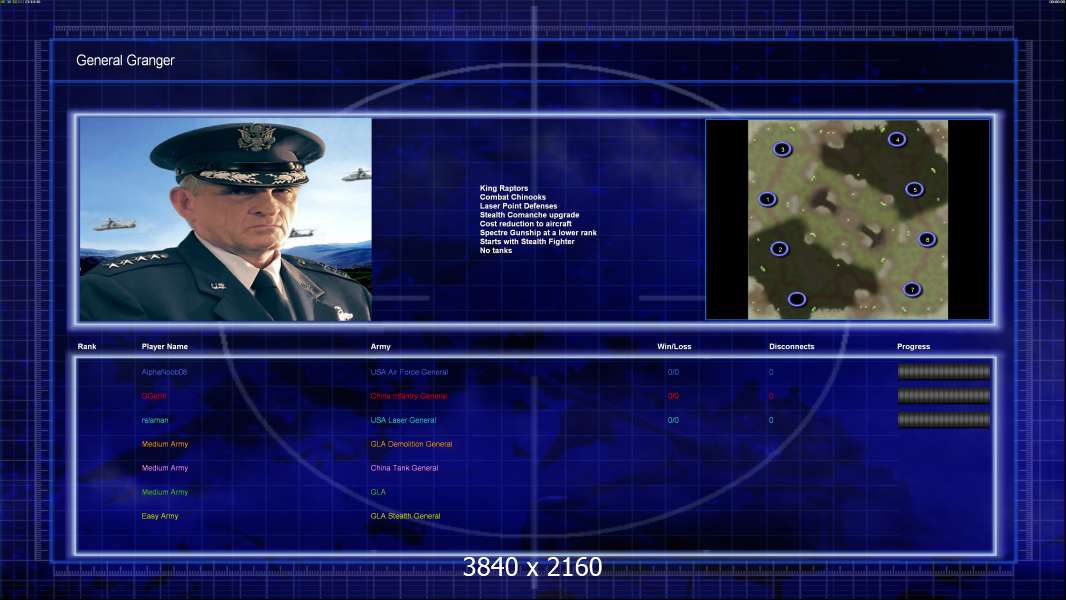Select start position marker 3 on the map
This screenshot has width=1066, height=600.
click(x=783, y=149)
